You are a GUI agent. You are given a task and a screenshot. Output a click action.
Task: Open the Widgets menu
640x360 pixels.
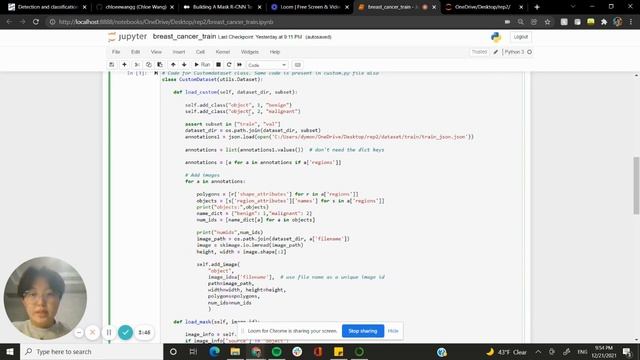(x=250, y=52)
